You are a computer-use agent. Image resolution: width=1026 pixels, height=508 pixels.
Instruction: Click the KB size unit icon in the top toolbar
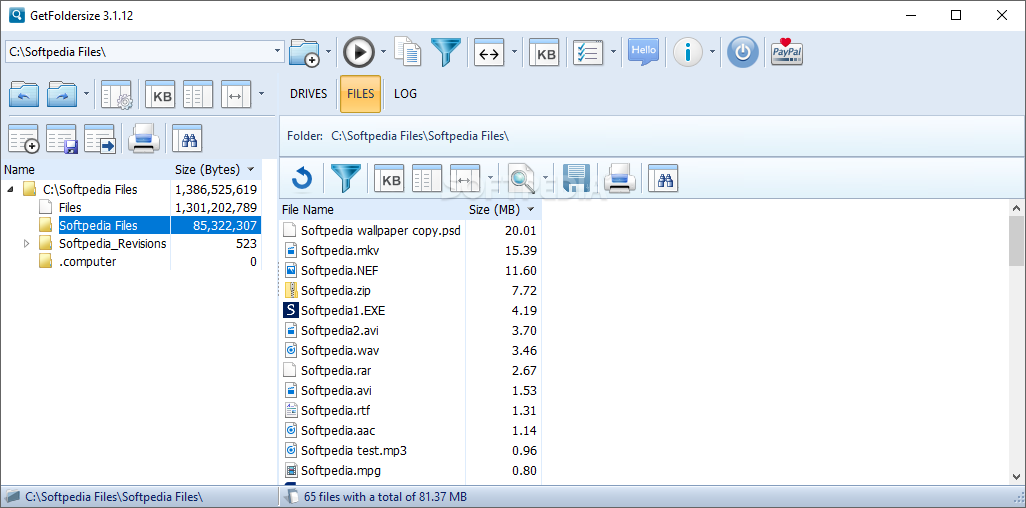pyautogui.click(x=546, y=53)
